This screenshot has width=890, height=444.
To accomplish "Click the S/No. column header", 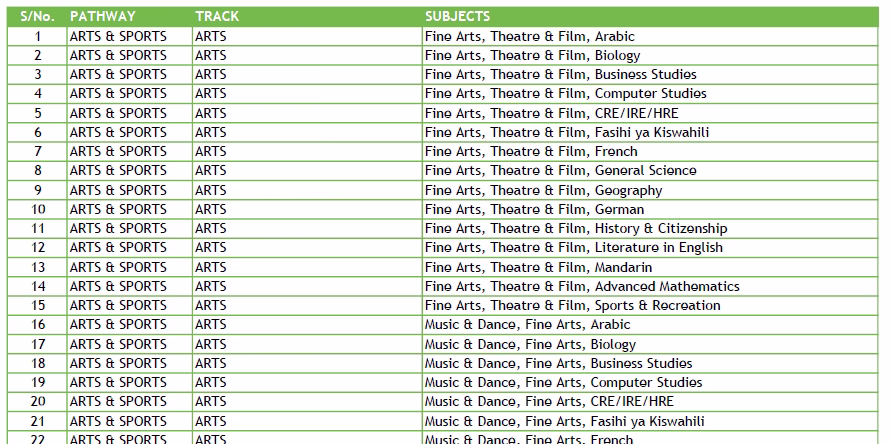I will point(37,17).
